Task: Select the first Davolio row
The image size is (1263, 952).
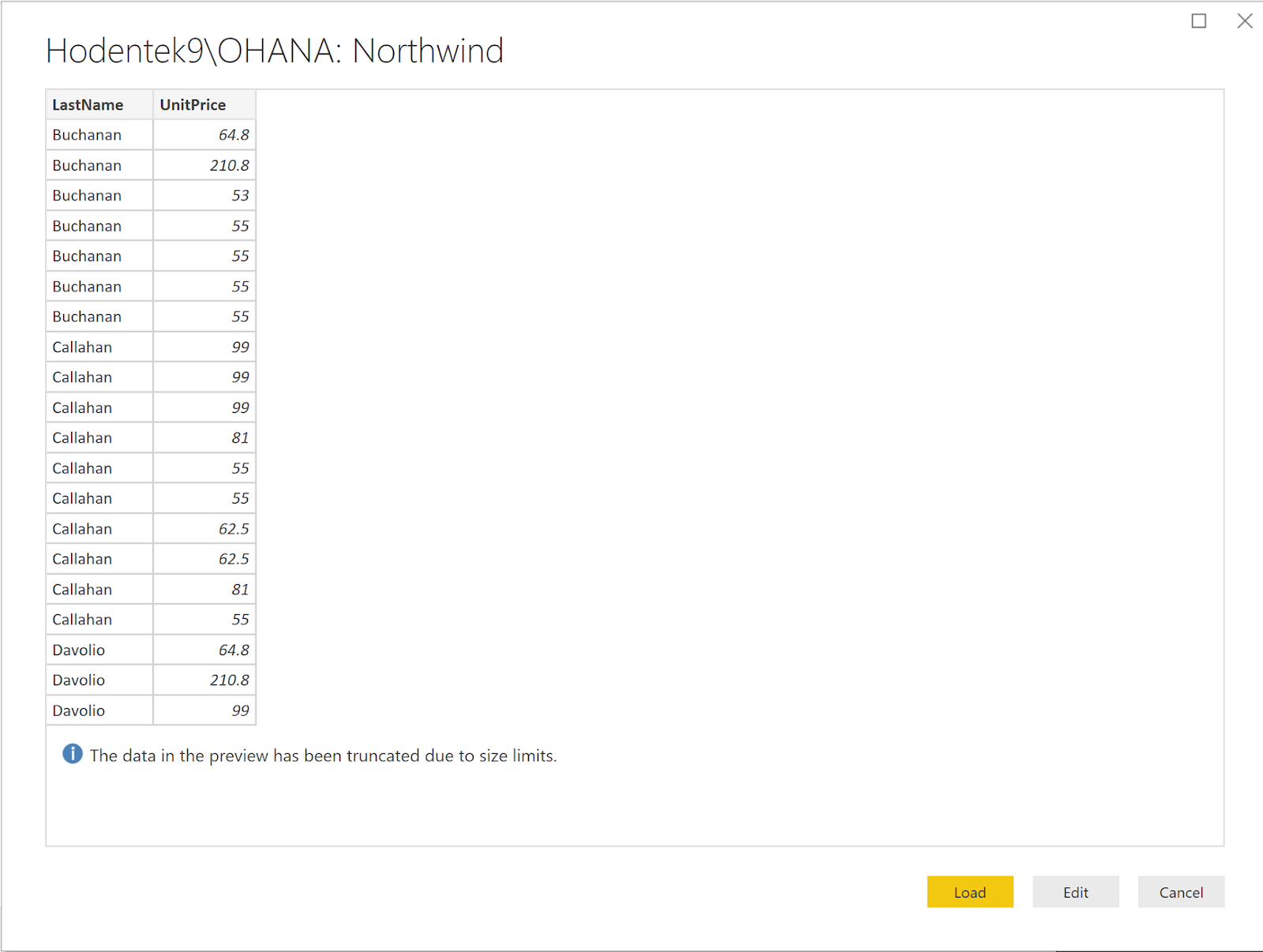Action: (78, 650)
